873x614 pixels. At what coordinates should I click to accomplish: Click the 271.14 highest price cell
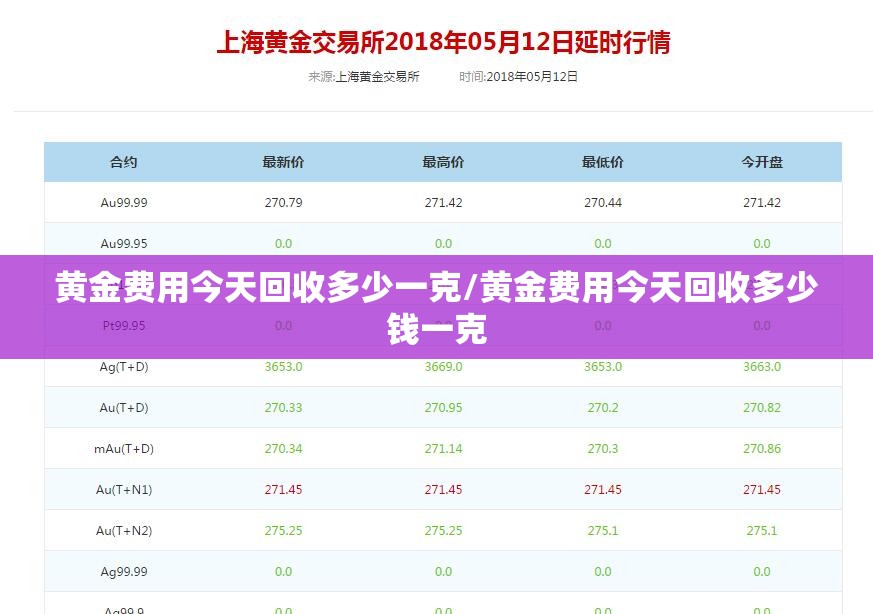tap(443, 449)
